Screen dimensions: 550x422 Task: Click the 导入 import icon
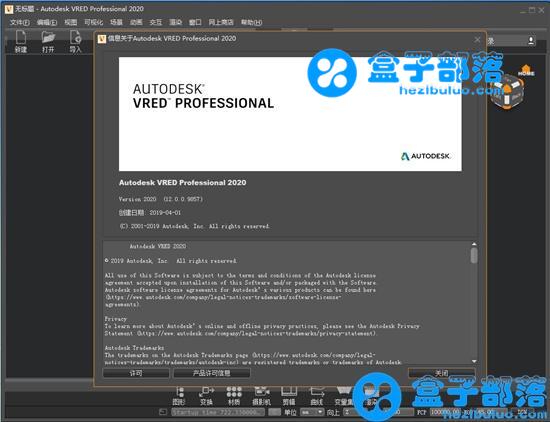click(x=75, y=42)
